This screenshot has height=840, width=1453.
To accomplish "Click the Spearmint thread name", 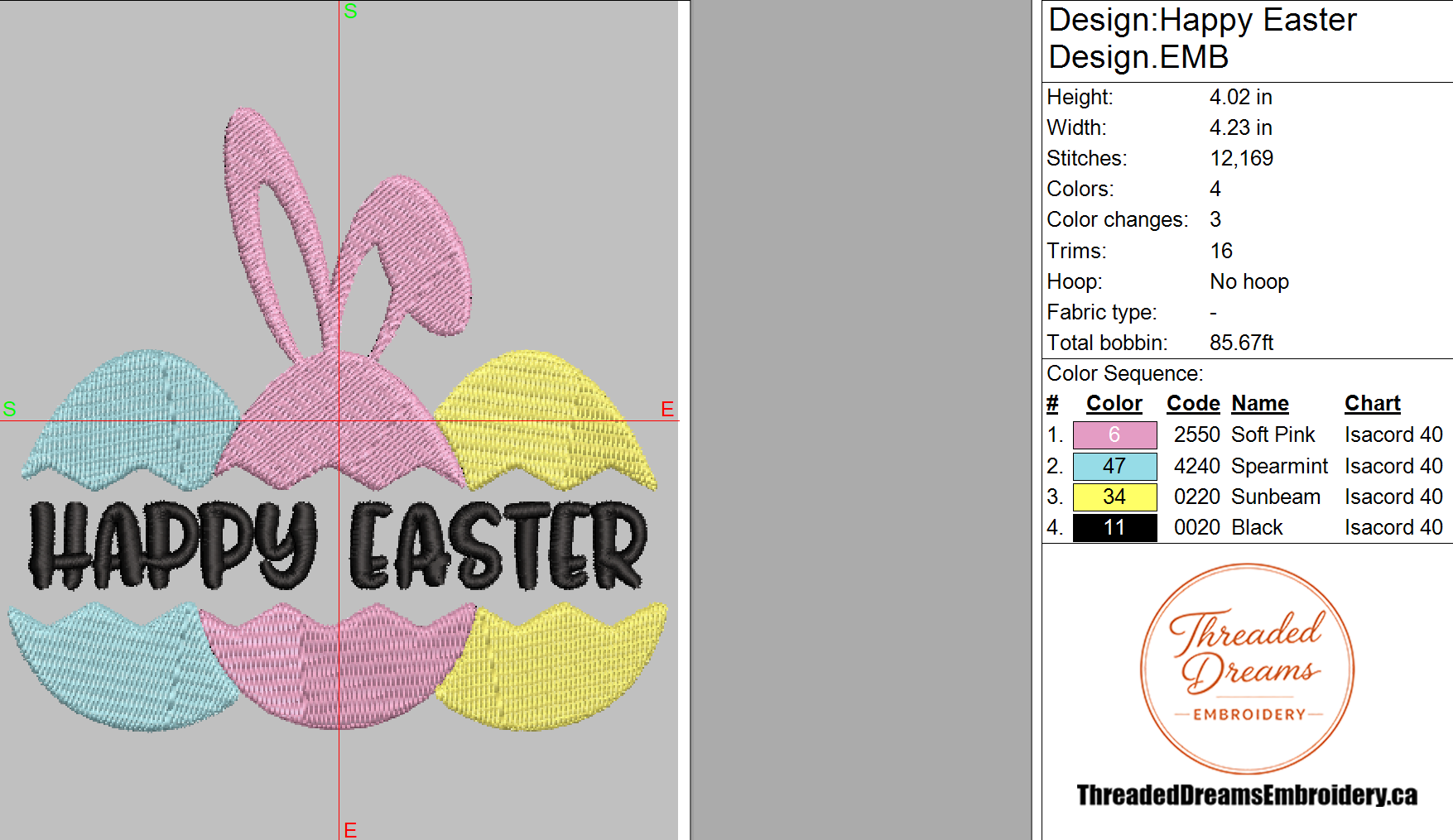I will [x=1279, y=466].
